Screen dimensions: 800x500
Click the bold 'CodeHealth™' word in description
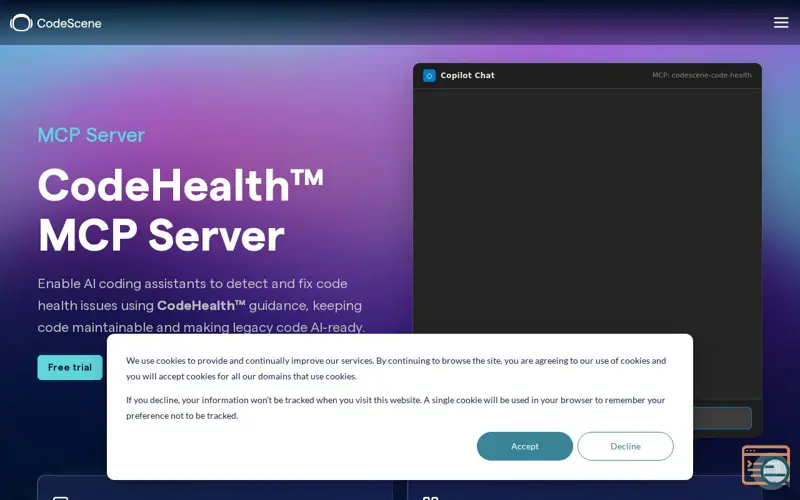[x=201, y=306]
